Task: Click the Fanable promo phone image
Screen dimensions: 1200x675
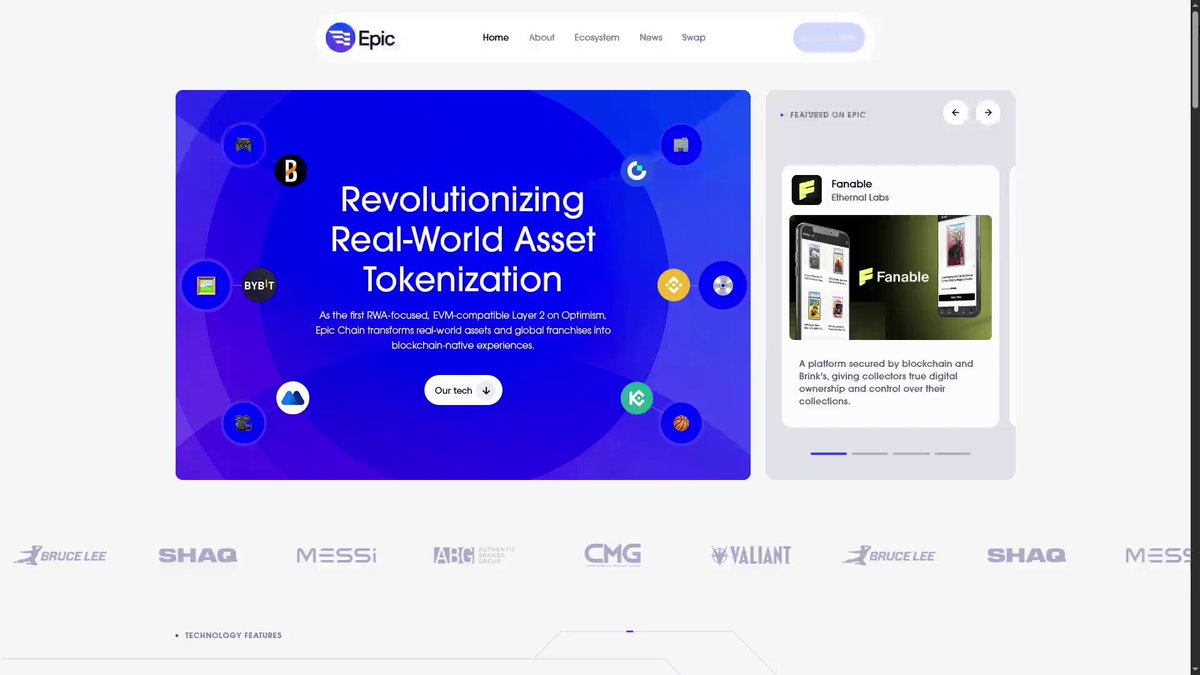Action: tap(890, 277)
